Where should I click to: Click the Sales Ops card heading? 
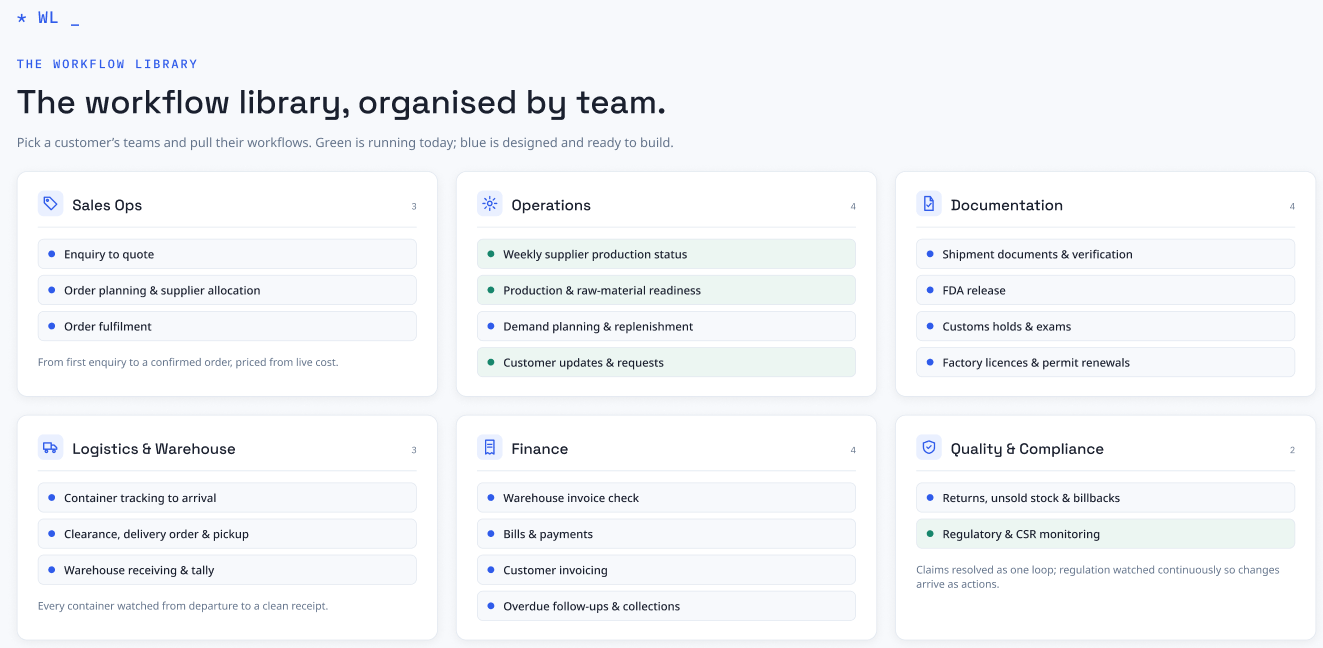pos(107,205)
